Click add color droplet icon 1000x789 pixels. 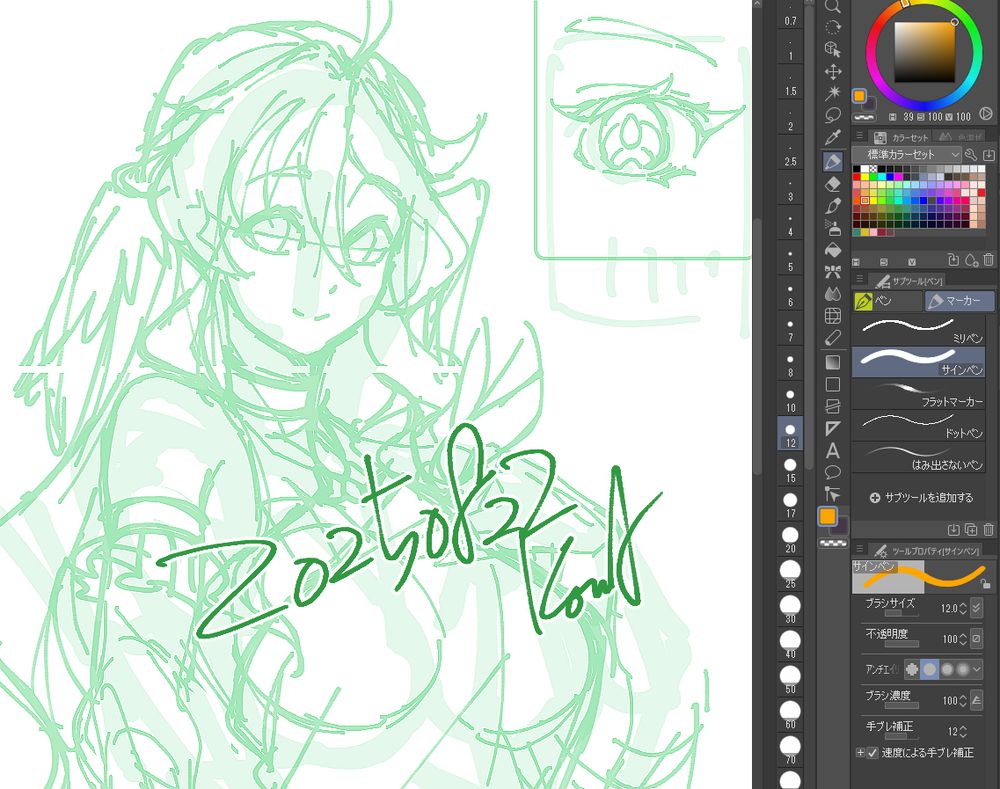click(x=971, y=260)
